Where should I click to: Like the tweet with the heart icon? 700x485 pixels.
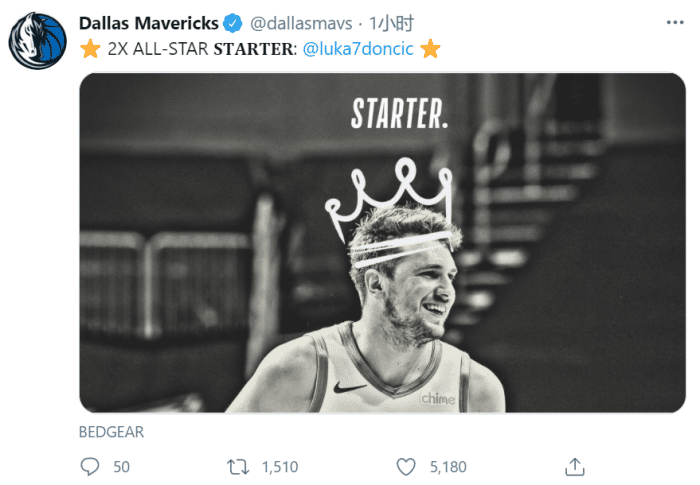(405, 466)
